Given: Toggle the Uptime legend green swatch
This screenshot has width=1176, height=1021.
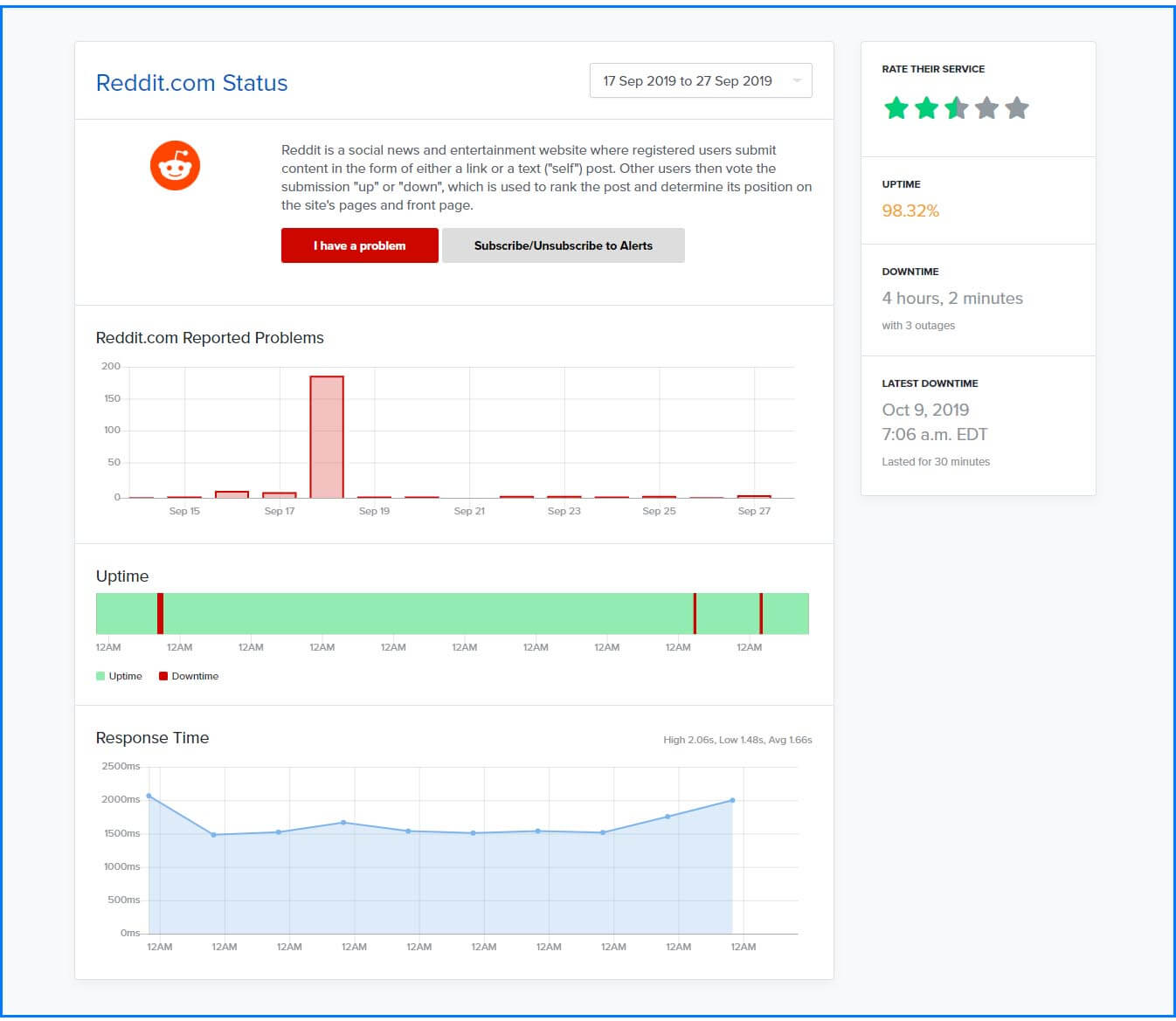Looking at the screenshot, I should click(x=100, y=676).
